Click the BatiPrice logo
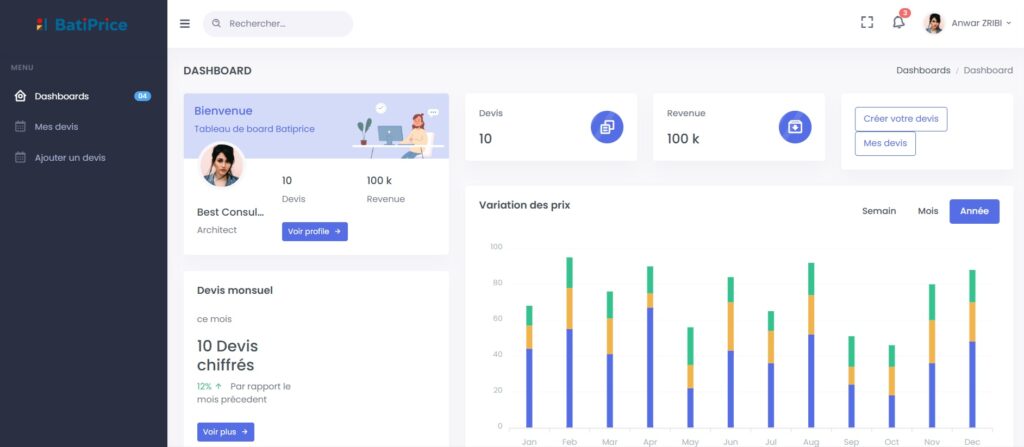The width and height of the screenshot is (1024, 447). (82, 24)
